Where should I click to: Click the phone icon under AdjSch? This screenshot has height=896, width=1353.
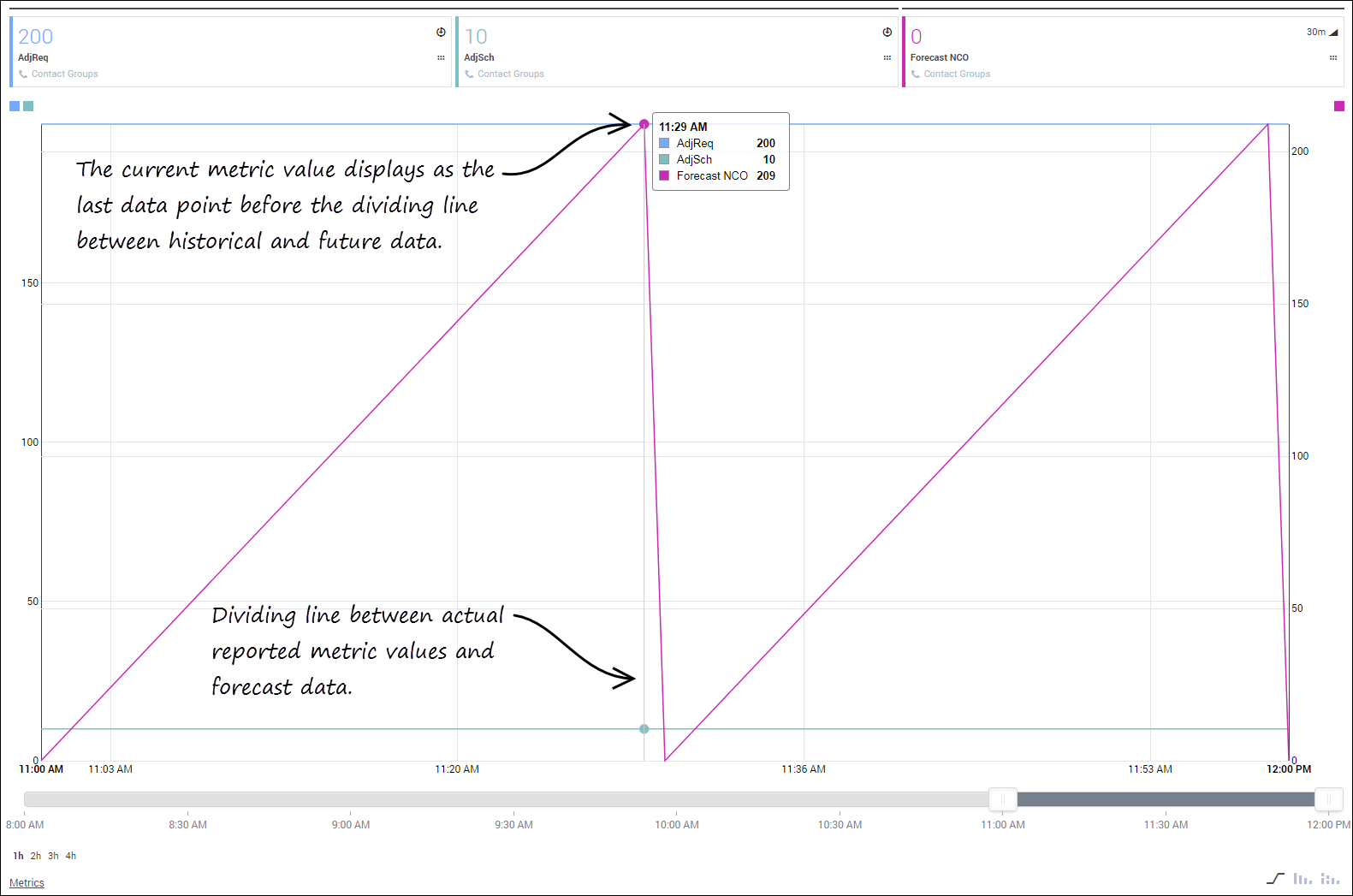(469, 74)
